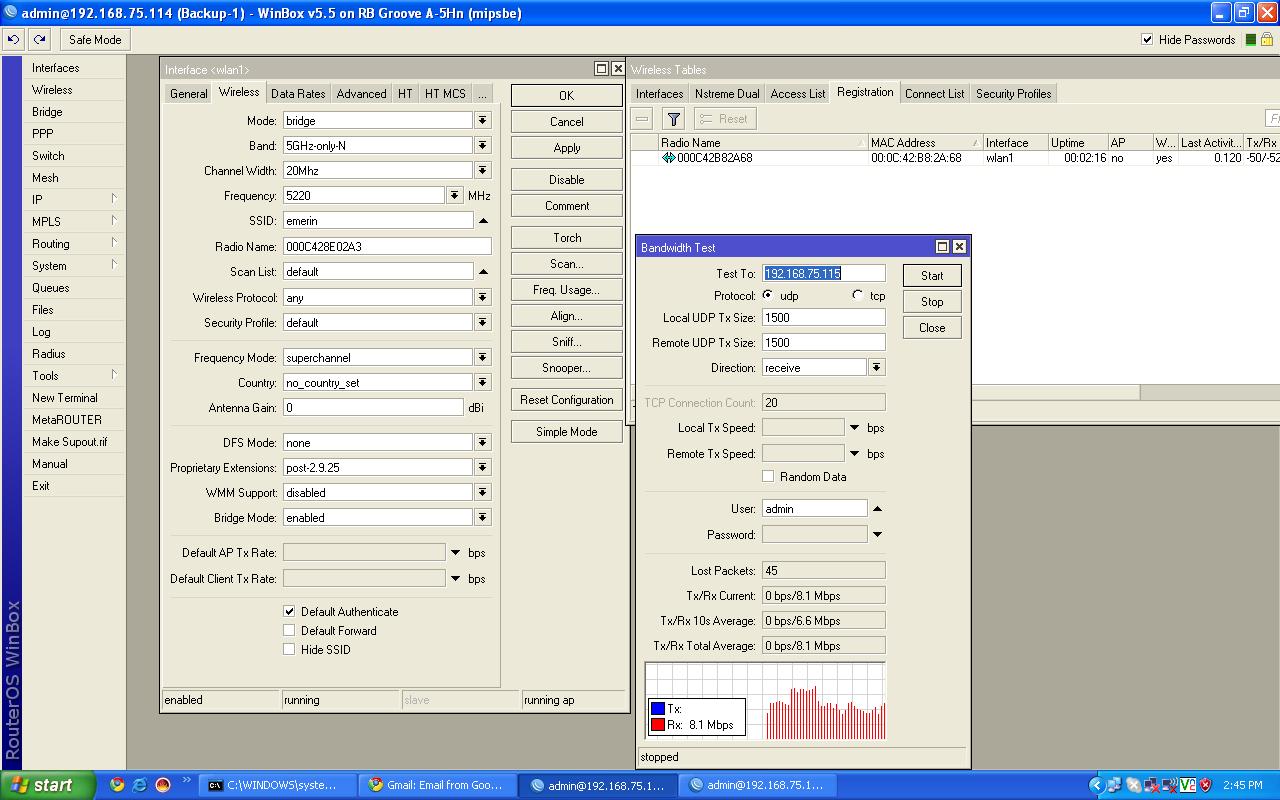
Task: Click the Redo arrow in the WinBox toolbar
Action: point(40,40)
